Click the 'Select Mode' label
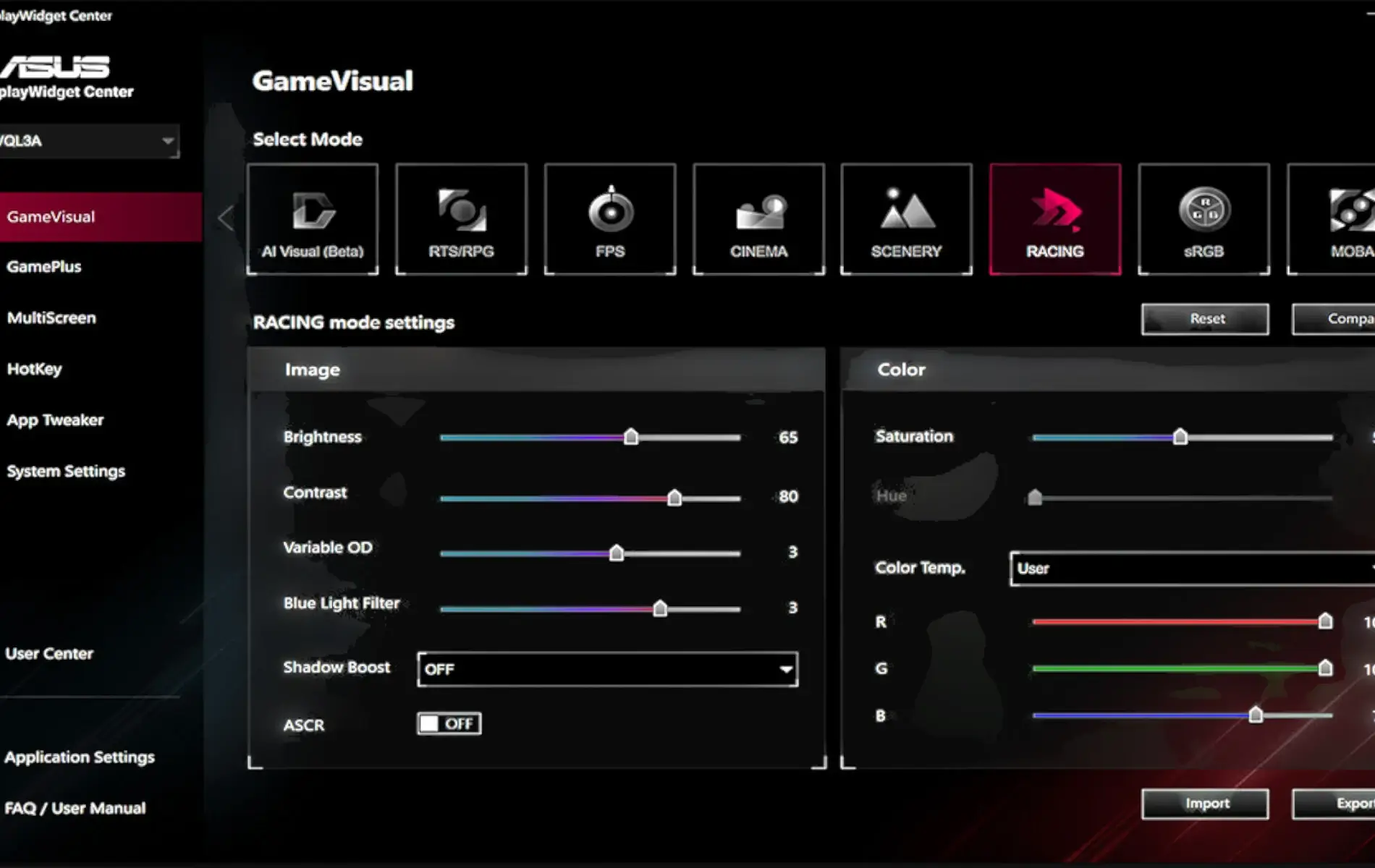 [x=308, y=140]
